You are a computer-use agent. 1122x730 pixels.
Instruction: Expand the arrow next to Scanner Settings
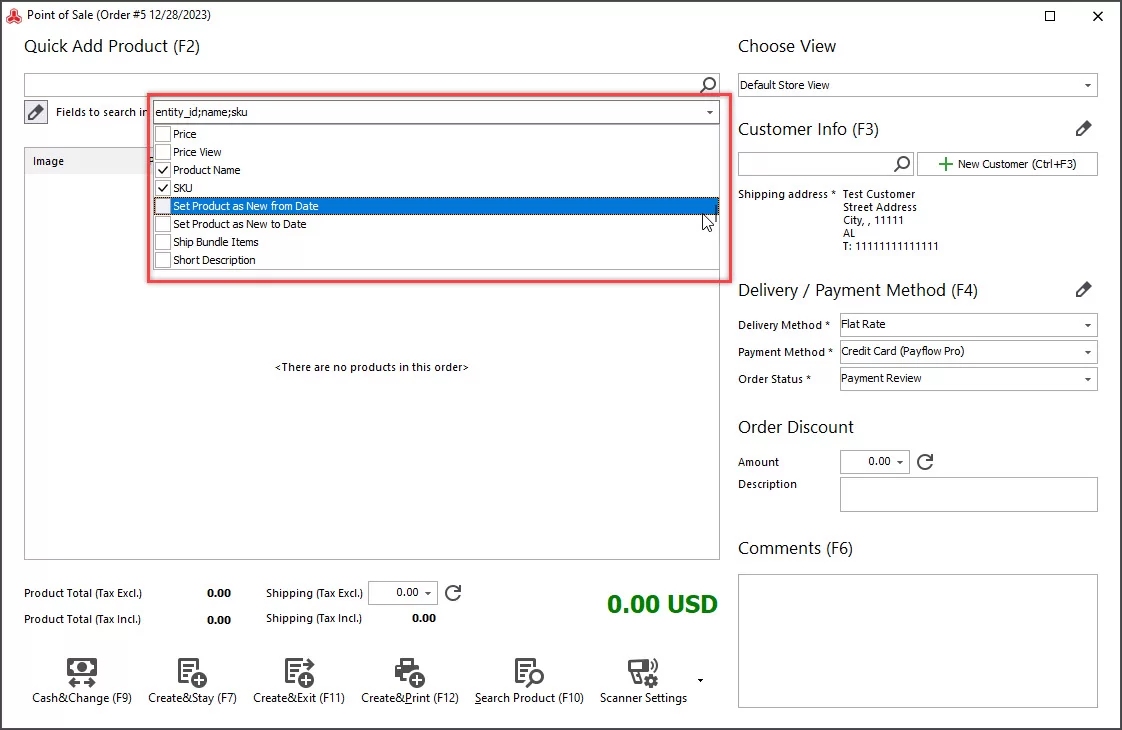tap(701, 681)
